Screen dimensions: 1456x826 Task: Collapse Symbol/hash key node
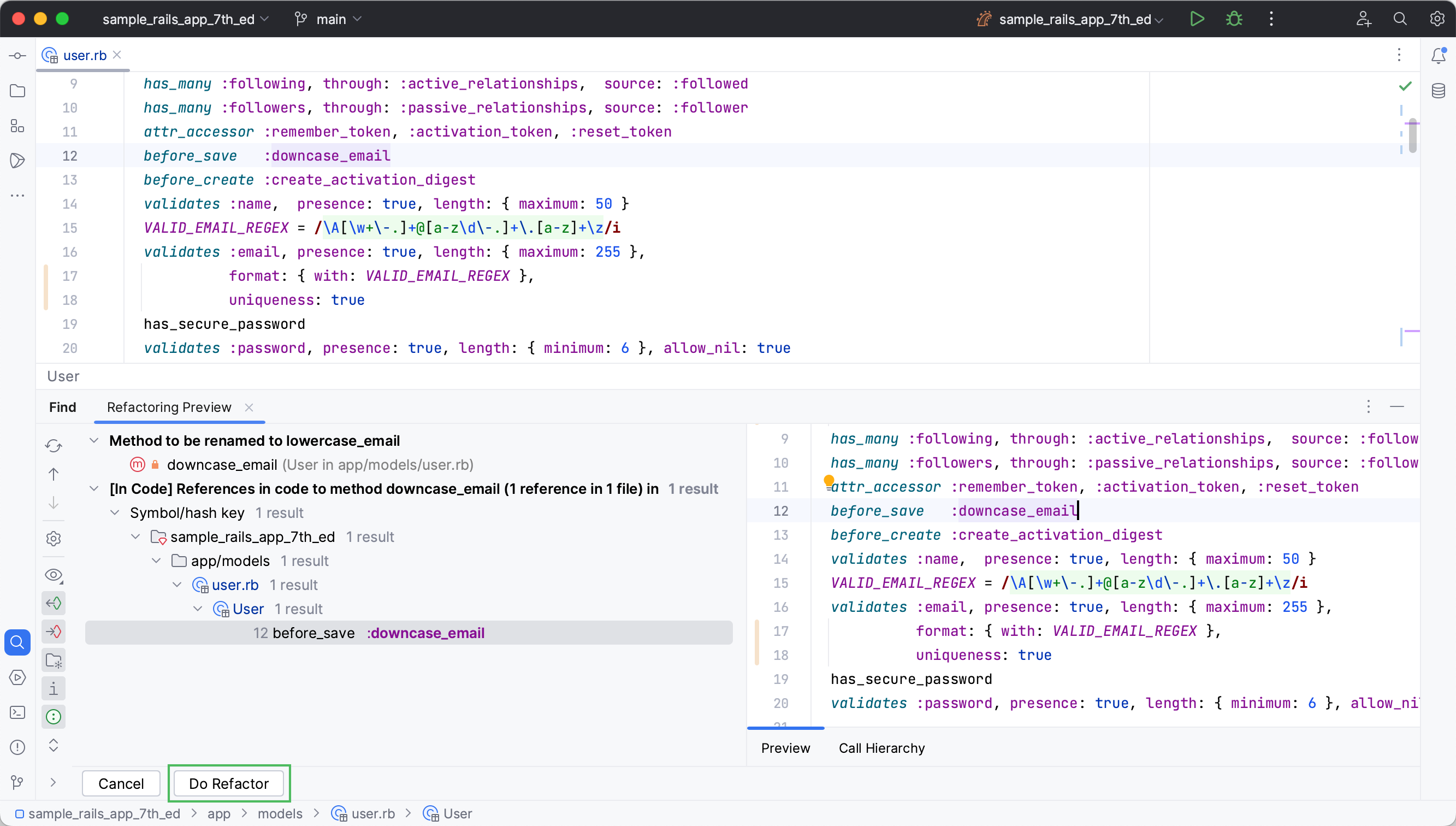[115, 513]
